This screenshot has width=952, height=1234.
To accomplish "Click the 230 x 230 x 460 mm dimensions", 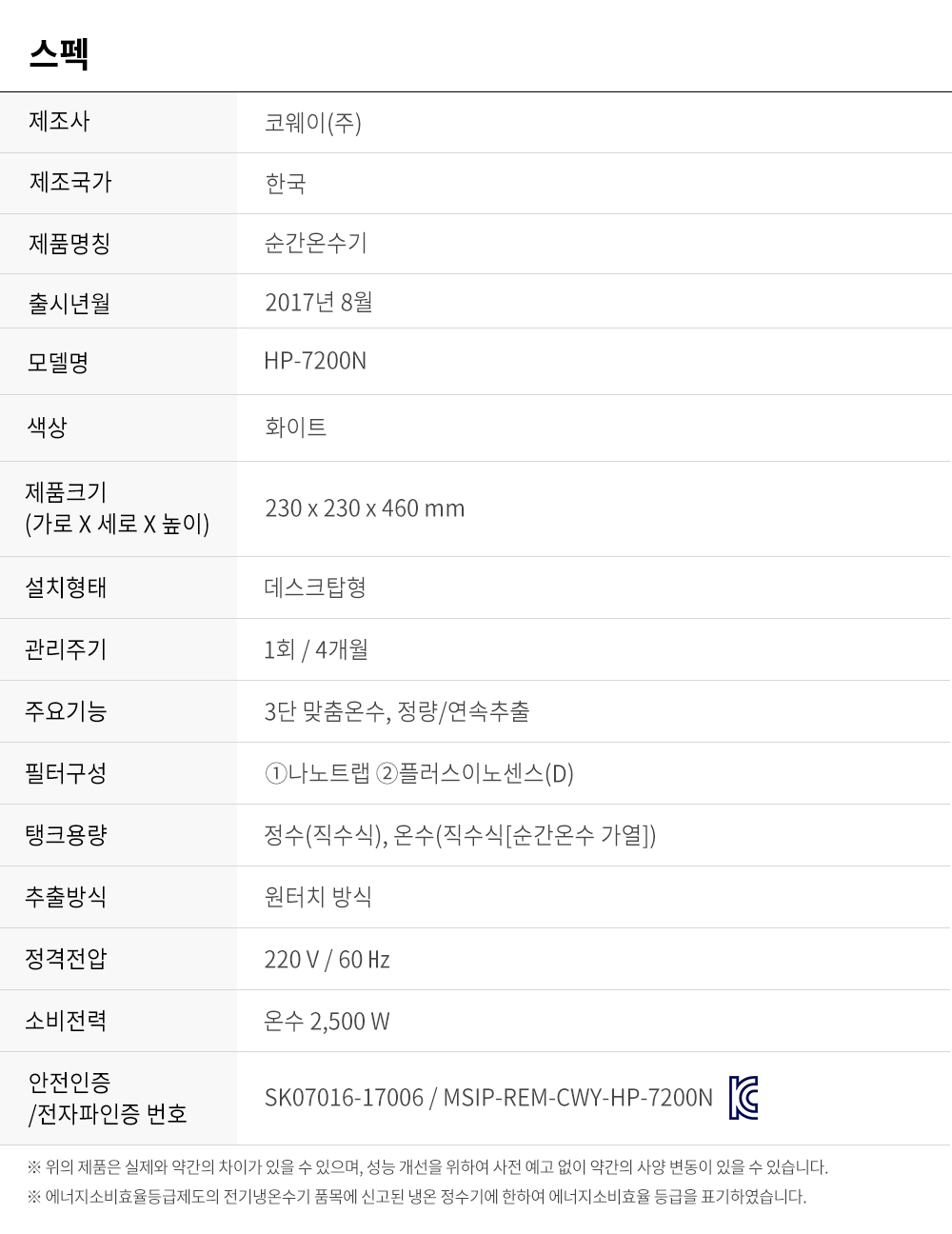I will [365, 508].
